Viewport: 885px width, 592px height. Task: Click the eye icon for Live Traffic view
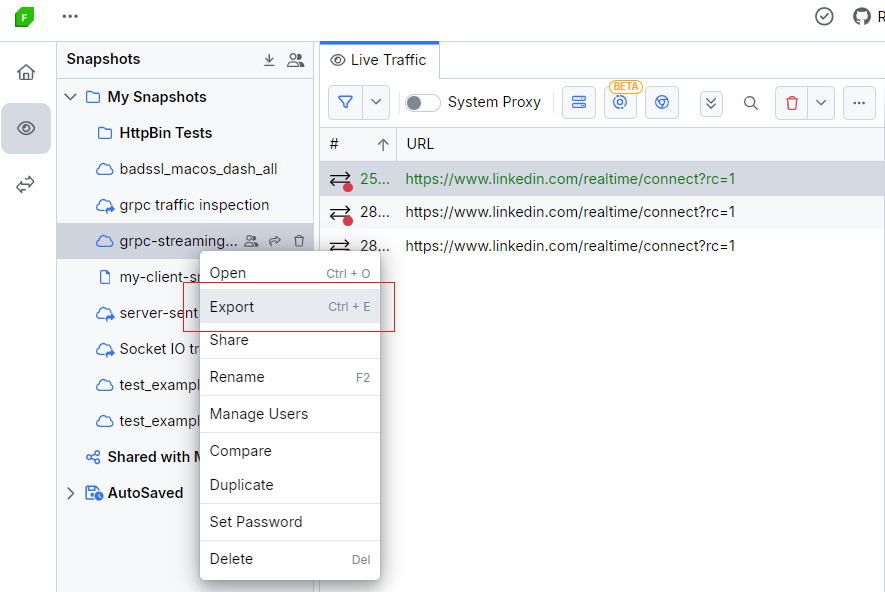tap(26, 128)
